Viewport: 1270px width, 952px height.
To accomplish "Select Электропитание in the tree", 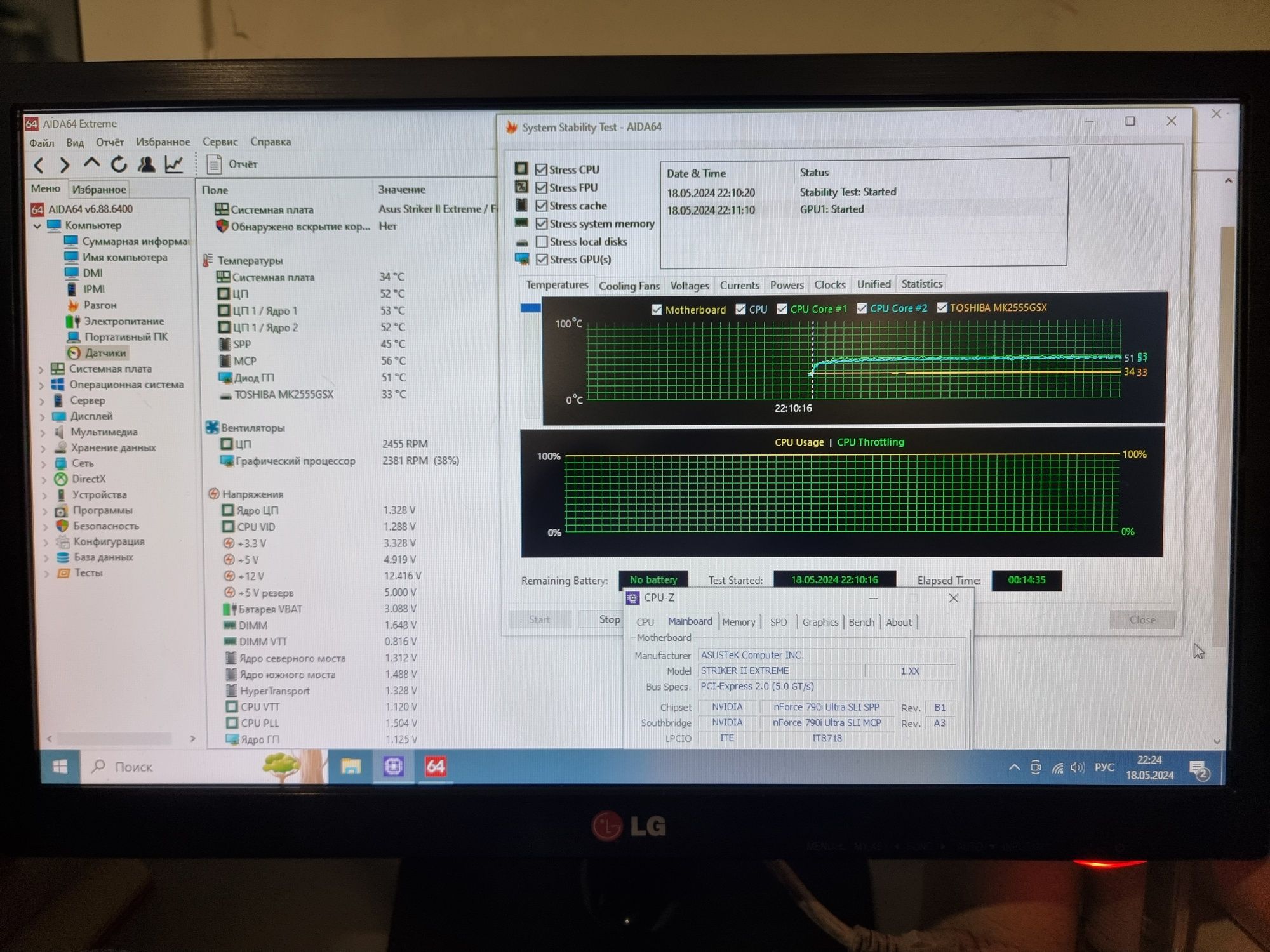I will [115, 321].
